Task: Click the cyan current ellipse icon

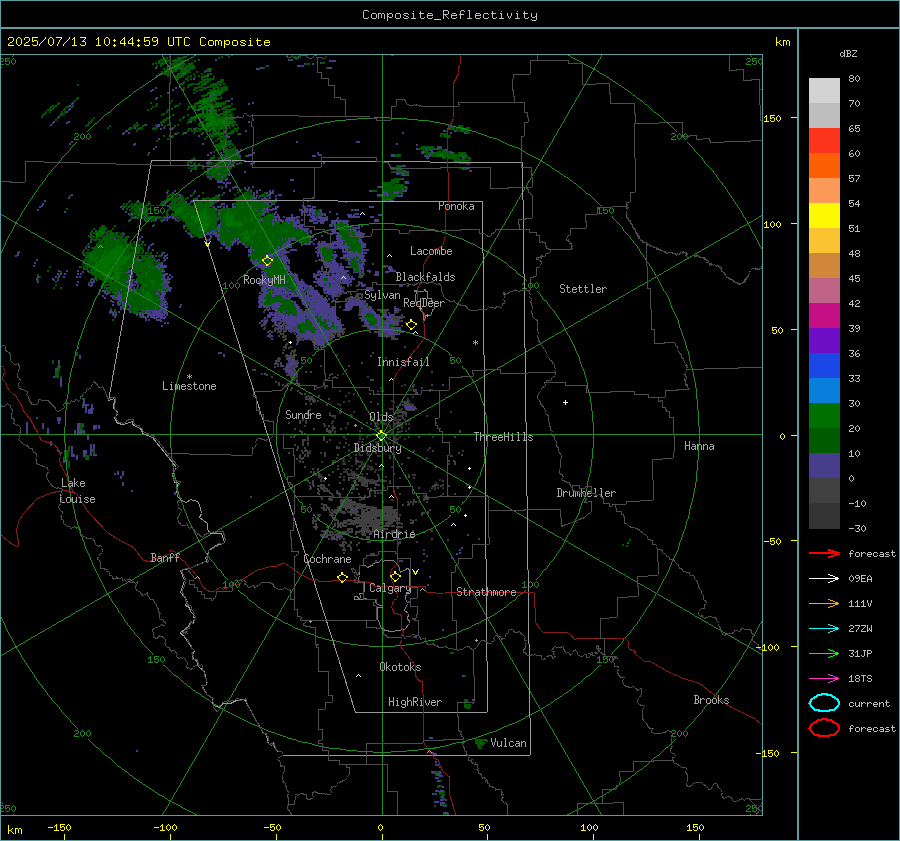Action: (824, 703)
